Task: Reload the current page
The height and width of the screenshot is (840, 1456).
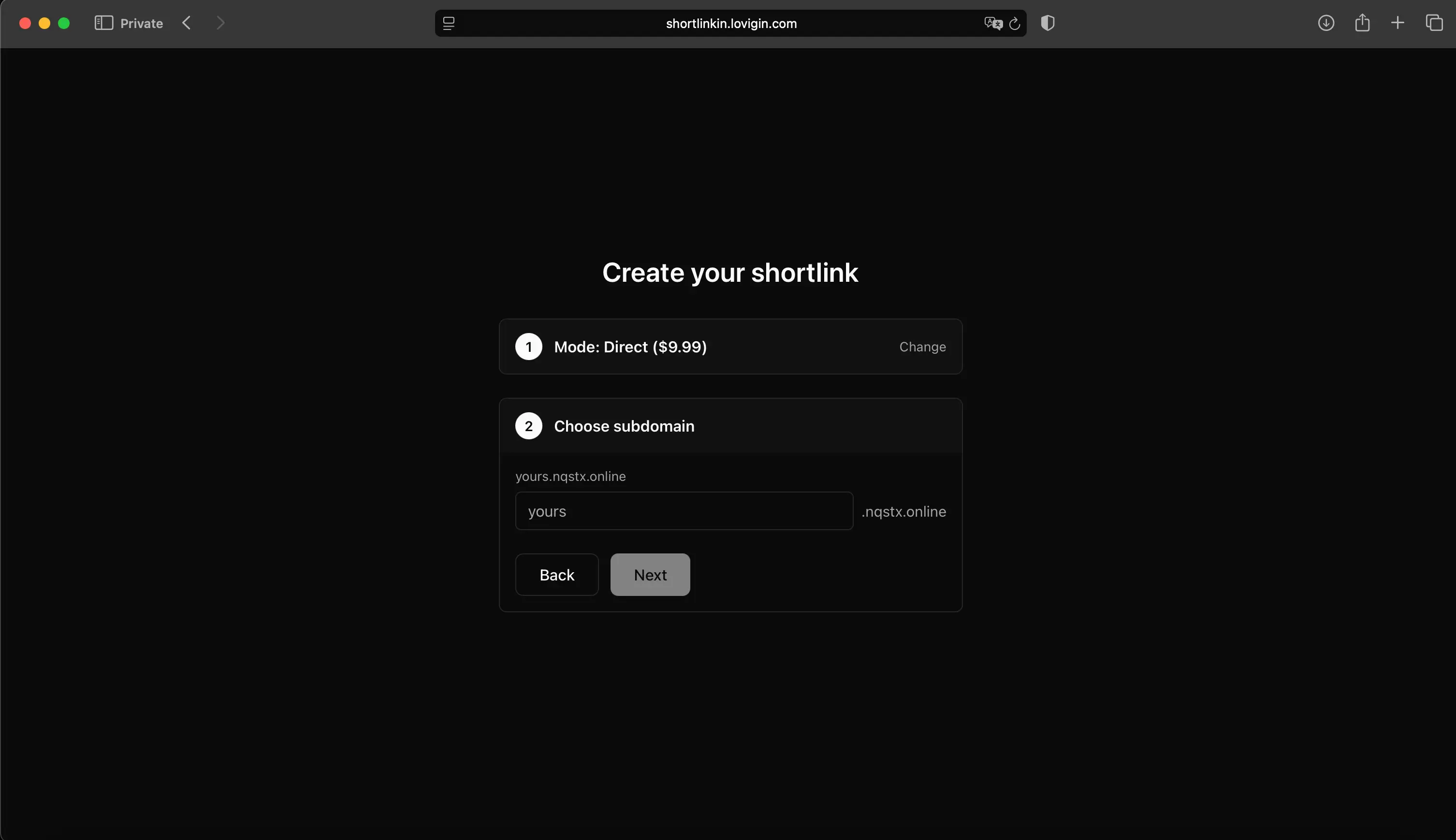Action: 1015,23
